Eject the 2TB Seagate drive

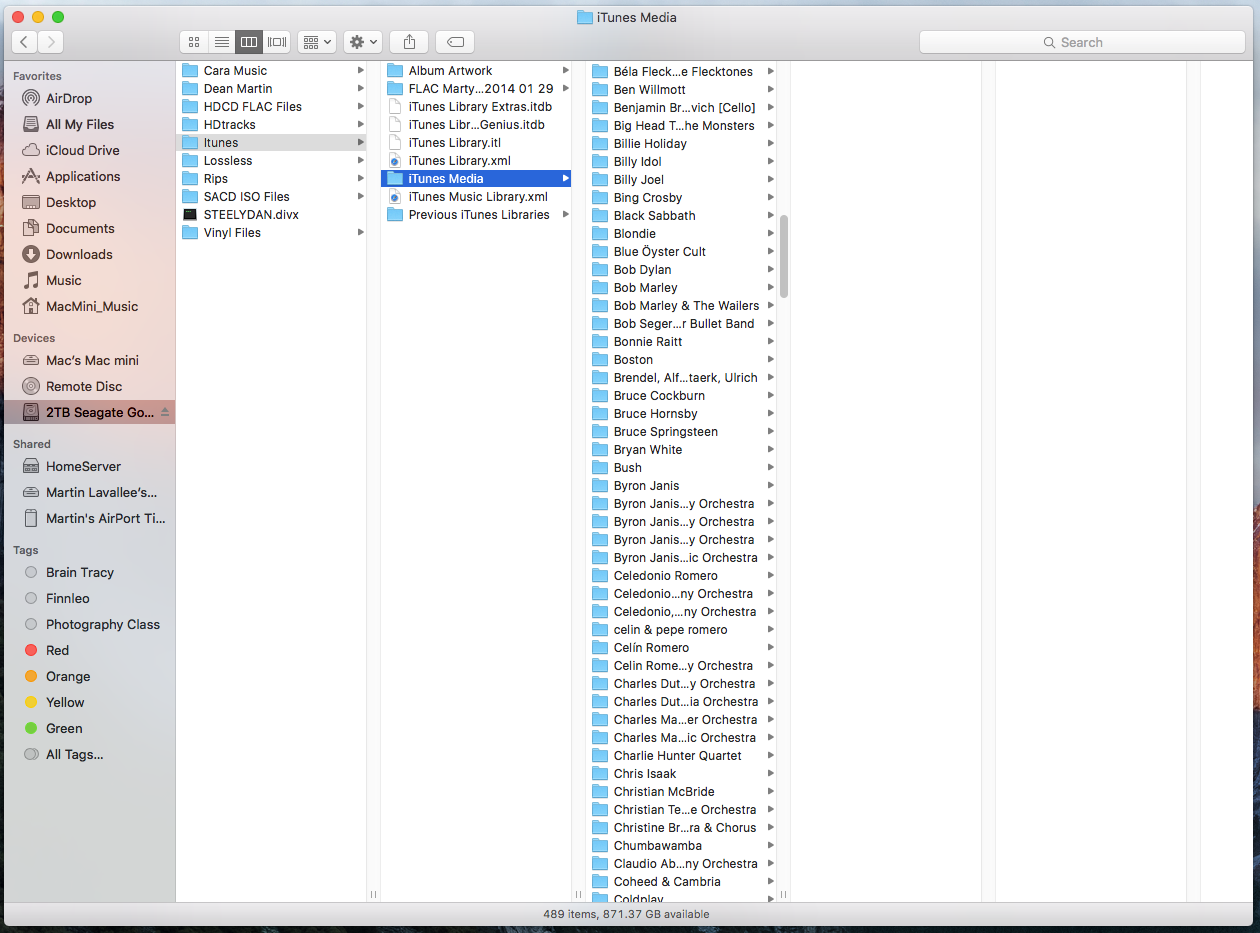click(x=165, y=412)
